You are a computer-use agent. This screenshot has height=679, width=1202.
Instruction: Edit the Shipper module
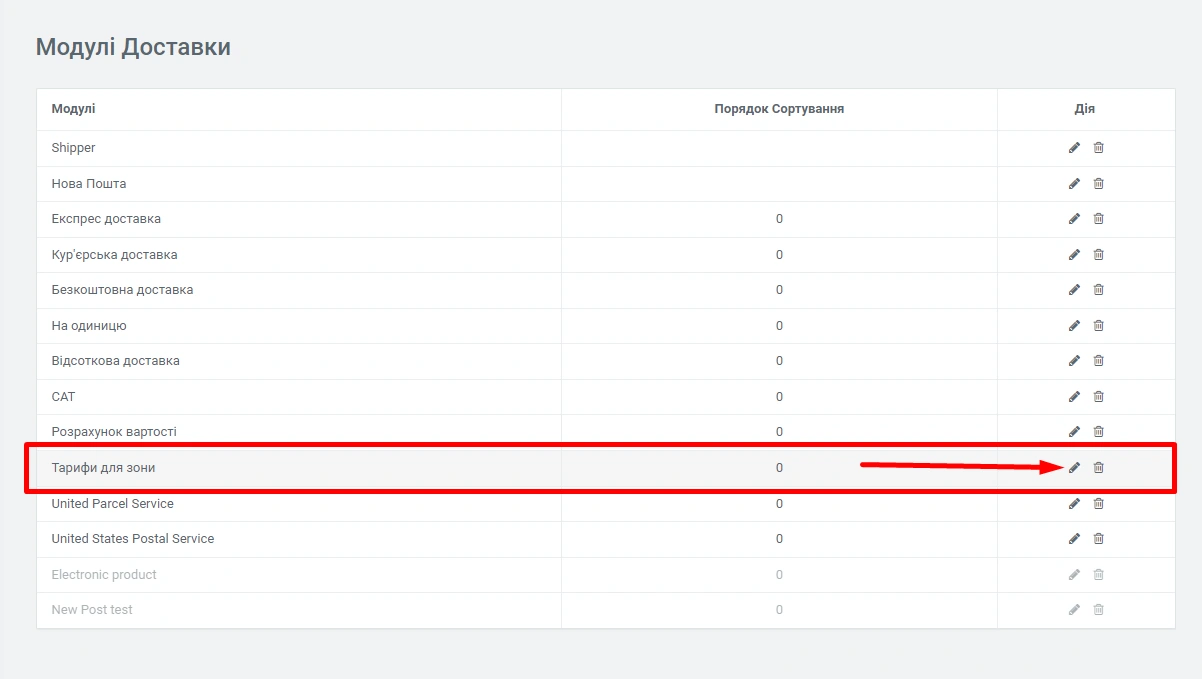[1074, 148]
